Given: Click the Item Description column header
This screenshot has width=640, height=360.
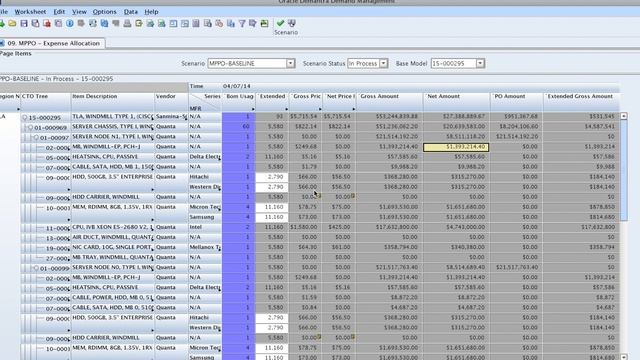Looking at the screenshot, I should tap(113, 102).
